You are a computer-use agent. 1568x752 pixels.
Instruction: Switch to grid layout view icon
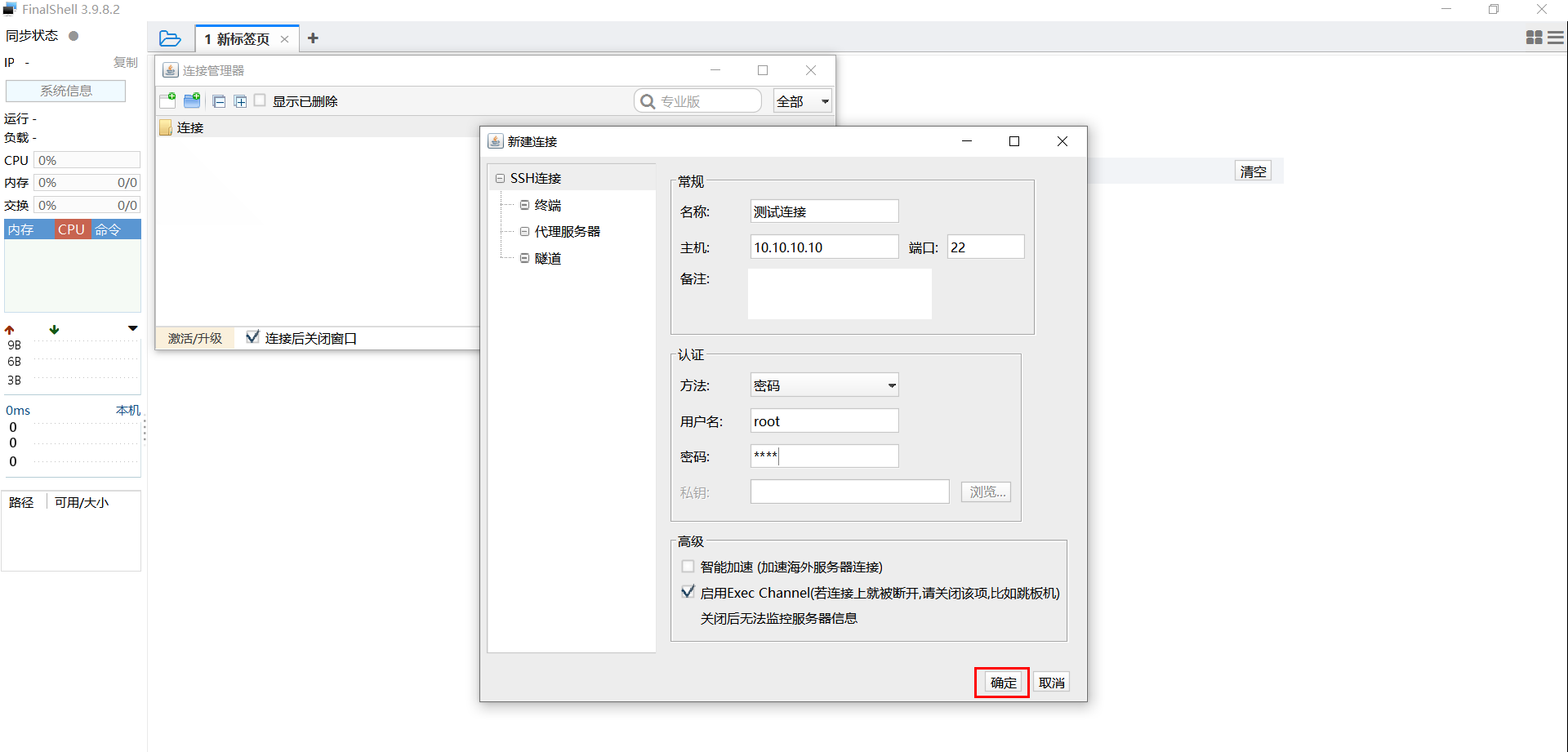pyautogui.click(x=1534, y=38)
